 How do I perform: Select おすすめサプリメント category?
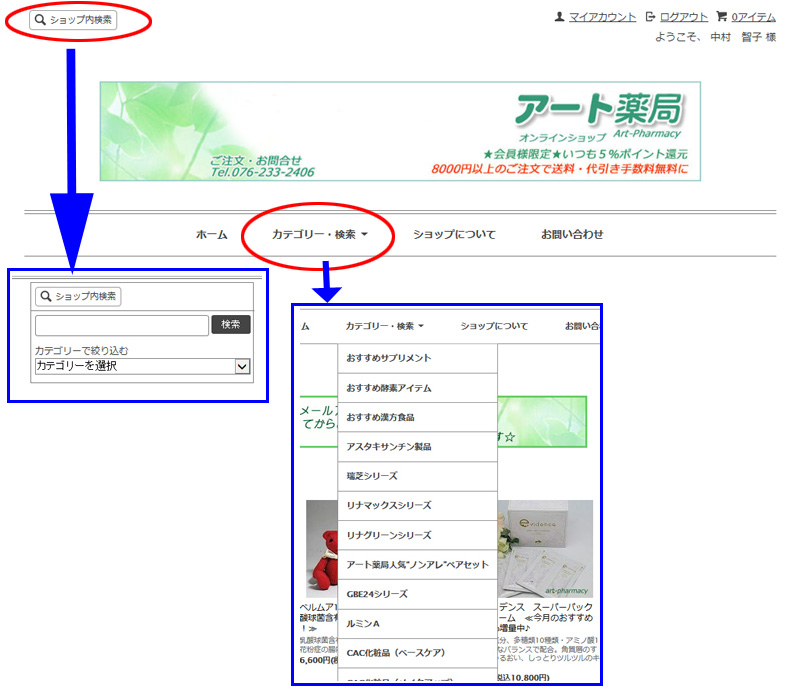pos(417,358)
